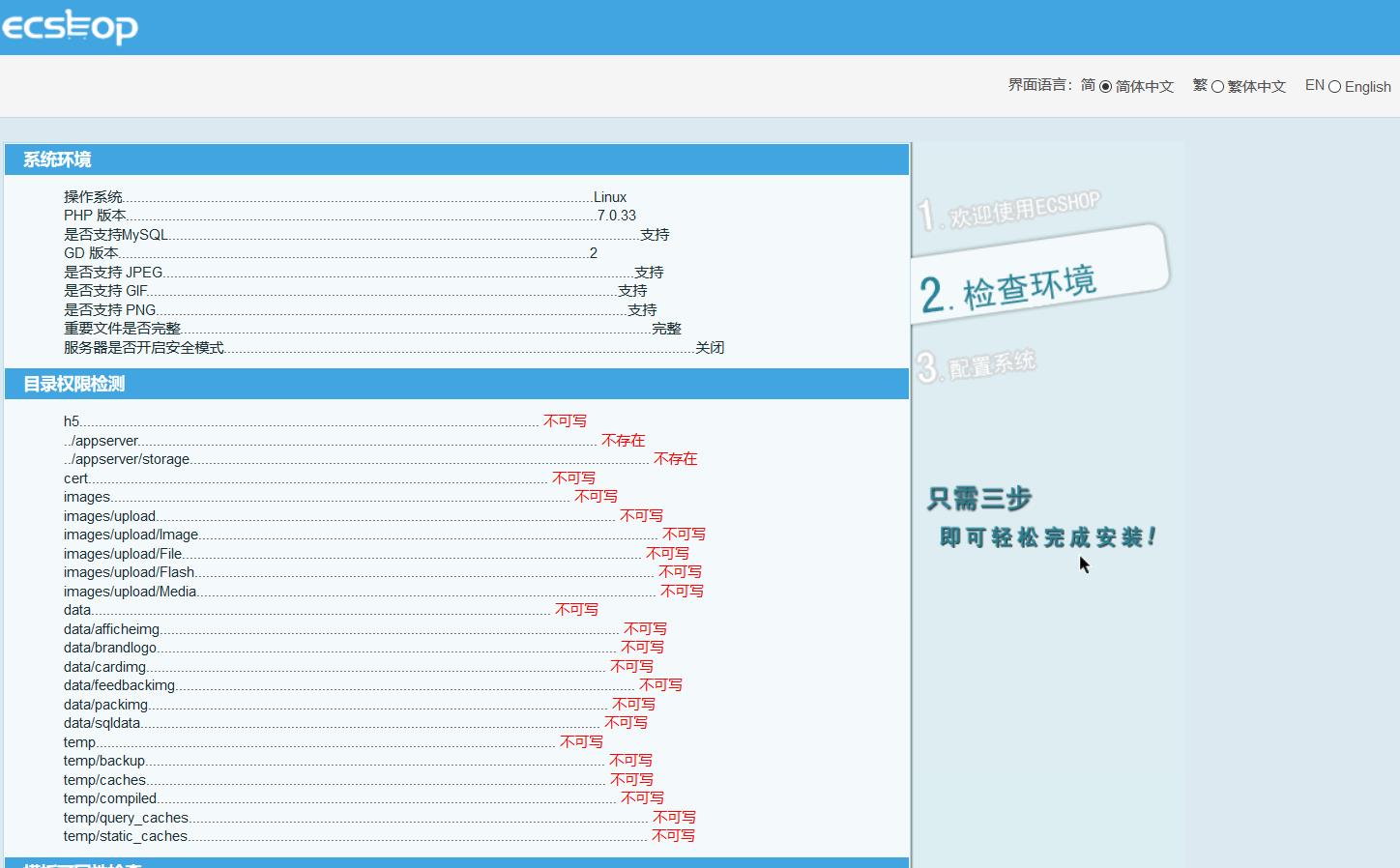Click the temp/backup directory entry
Viewport: 1400px width, 868px height.
[104, 761]
